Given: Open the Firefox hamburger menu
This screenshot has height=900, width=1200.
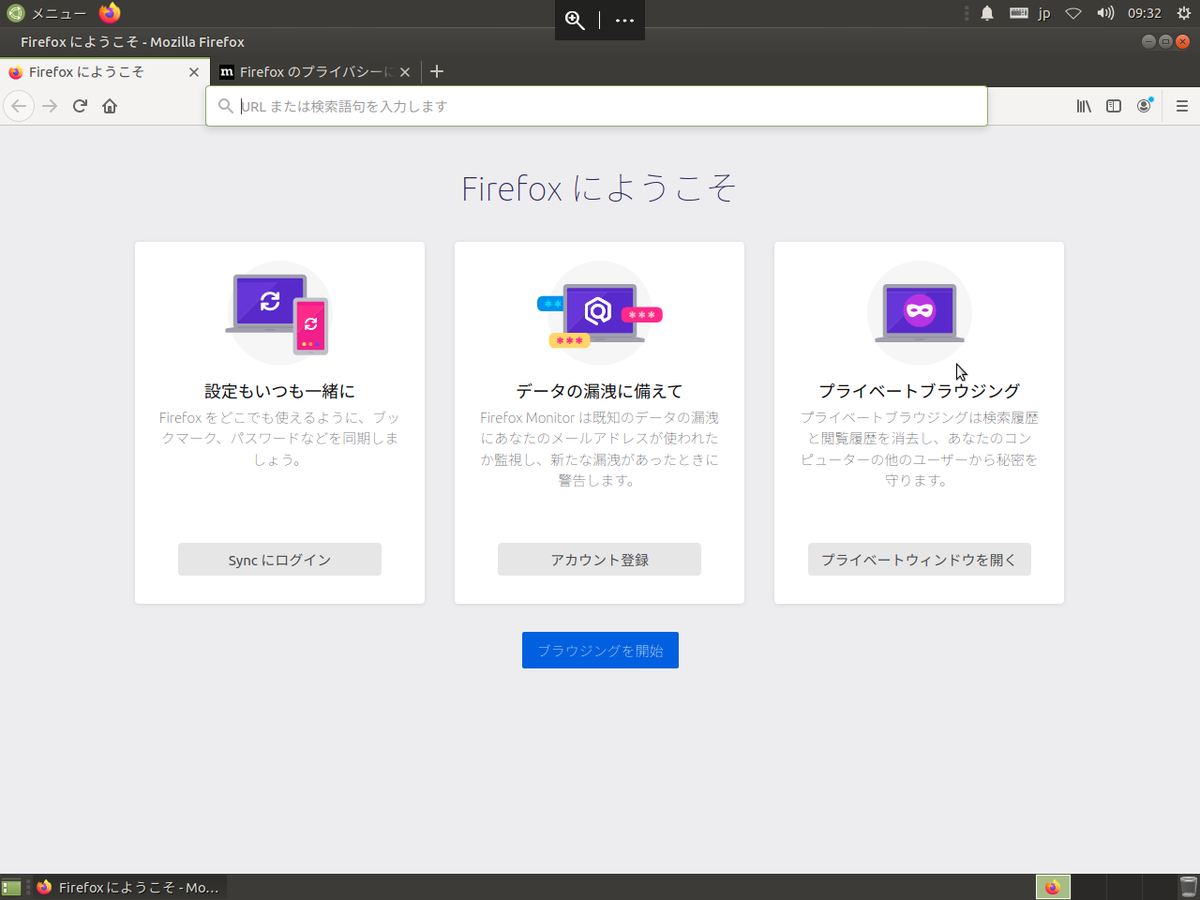Looking at the screenshot, I should (1182, 105).
